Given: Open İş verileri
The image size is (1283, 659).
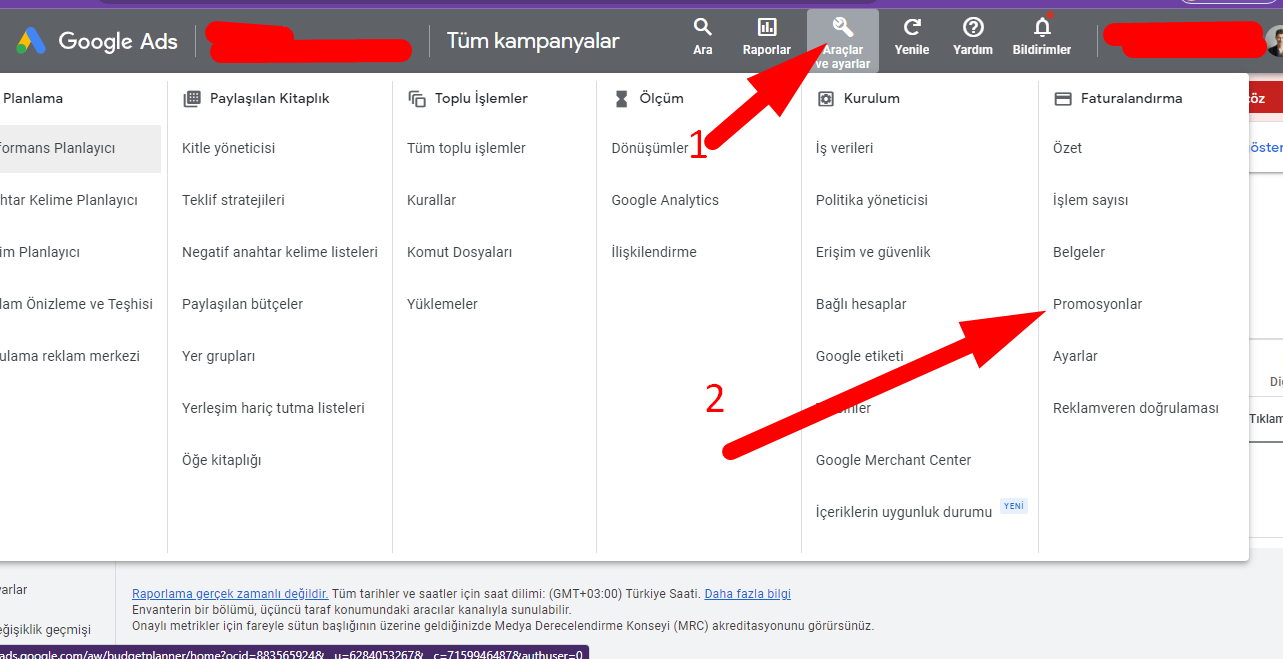Looking at the screenshot, I should (x=844, y=148).
